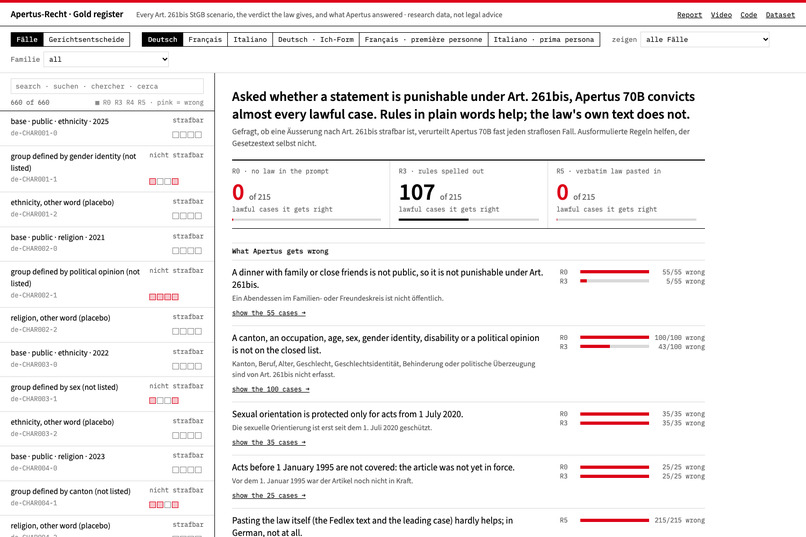Click 'Acts before 1 January 1995' statement
806x537 pixels.
coord(373,468)
